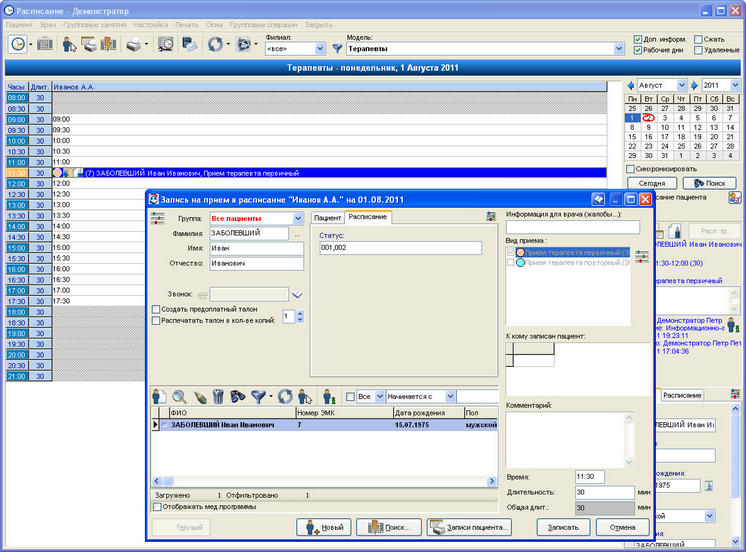Click the Сегодня button under the calendar
Screen dimensions: 746x552
652,183
